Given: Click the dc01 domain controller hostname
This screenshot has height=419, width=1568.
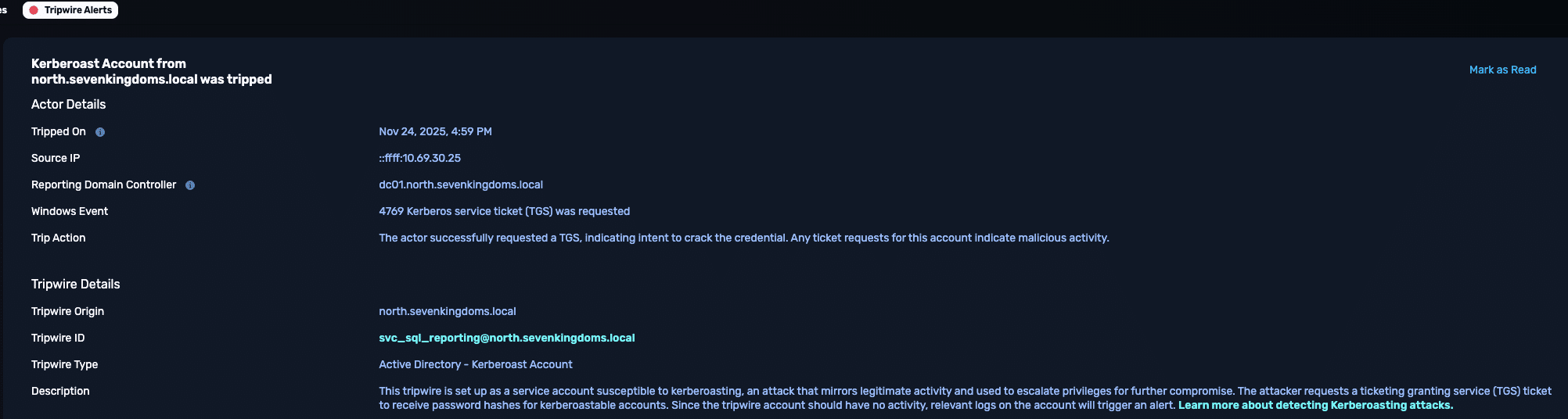Looking at the screenshot, I should 460,184.
